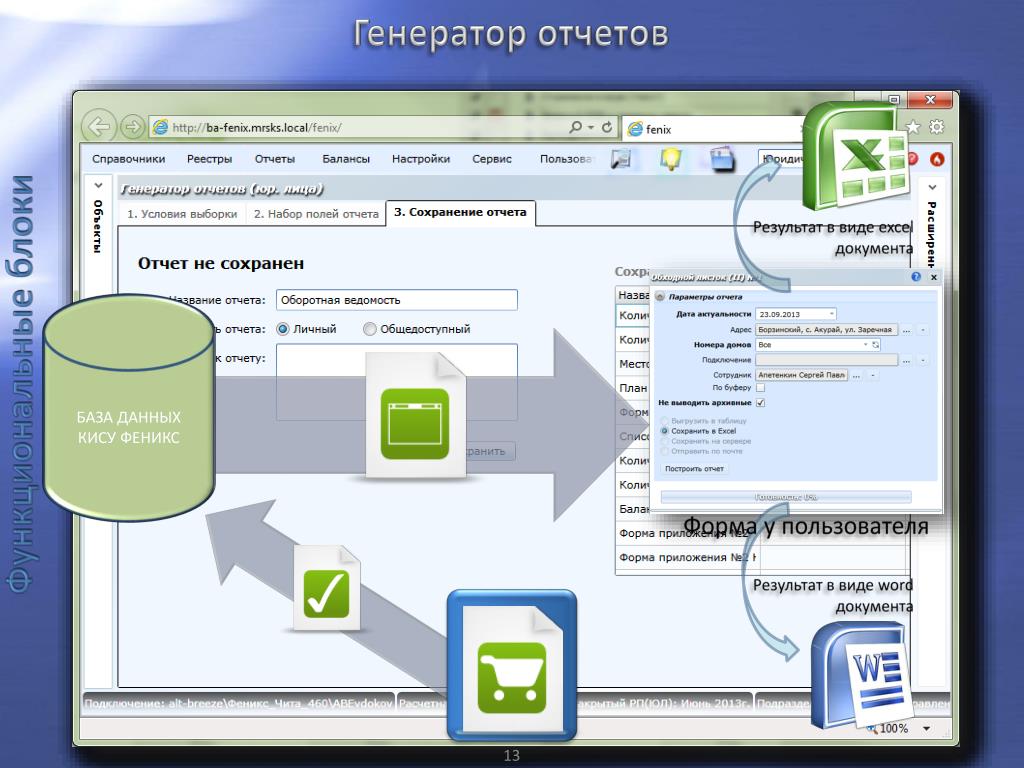Image resolution: width=1024 pixels, height=768 pixels.
Task: Choose the Отправить по почте option
Action: pyautogui.click(x=665, y=451)
